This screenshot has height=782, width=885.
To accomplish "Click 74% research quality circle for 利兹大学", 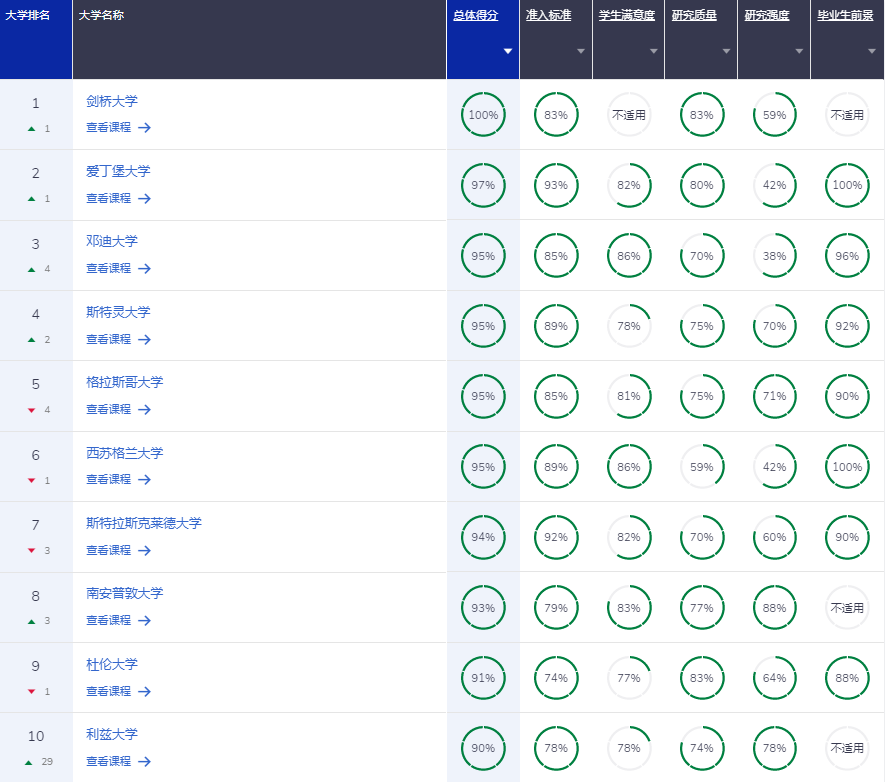I will (x=702, y=748).
